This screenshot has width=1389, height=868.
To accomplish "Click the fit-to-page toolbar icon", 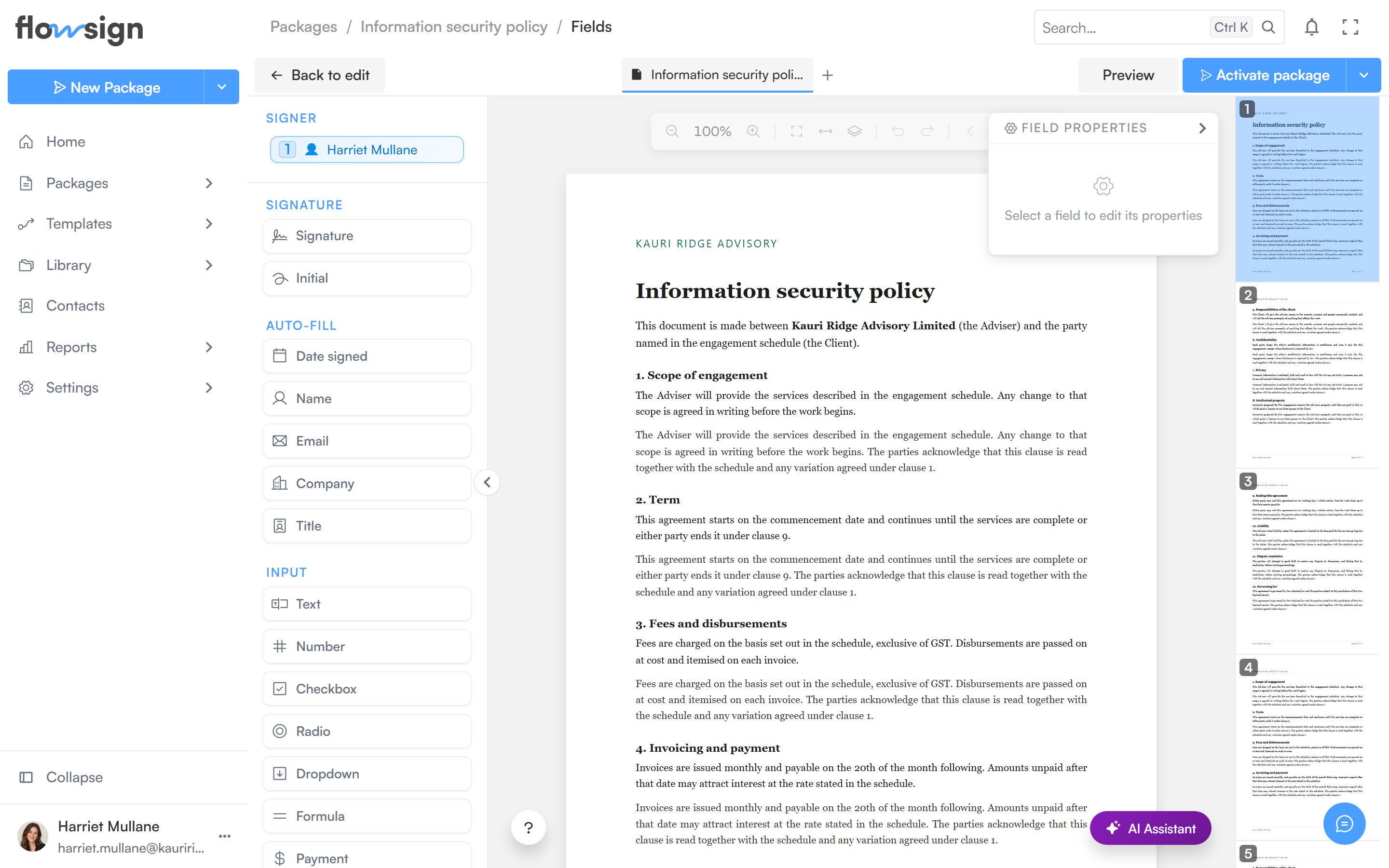I will (x=797, y=132).
